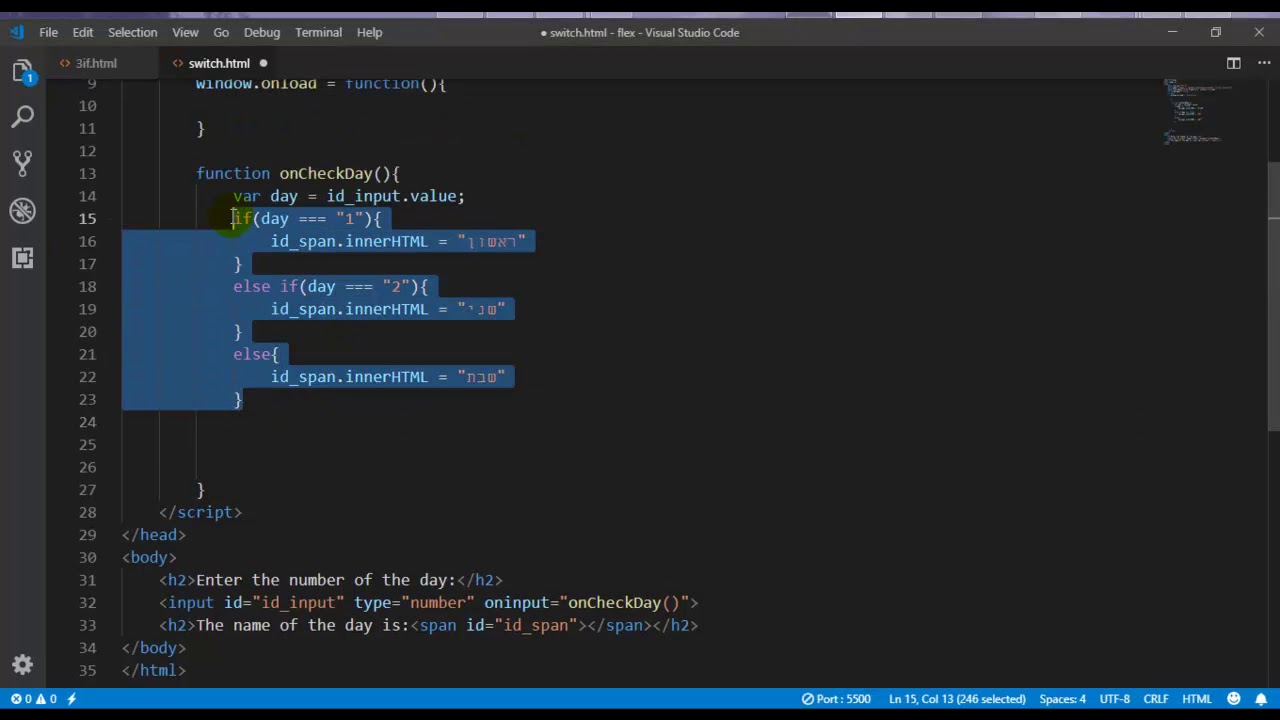Click the closing </html> tag
Image resolution: width=1280 pixels, height=720 pixels.
coord(154,670)
